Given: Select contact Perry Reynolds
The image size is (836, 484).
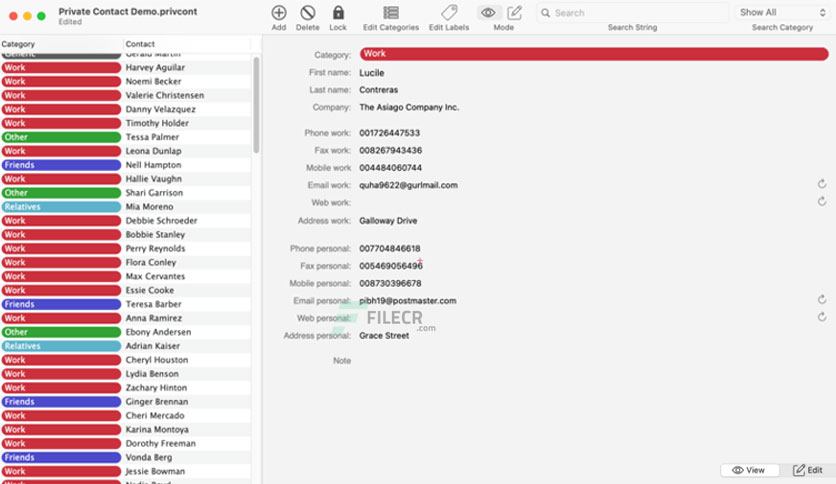Looking at the screenshot, I should (155, 248).
